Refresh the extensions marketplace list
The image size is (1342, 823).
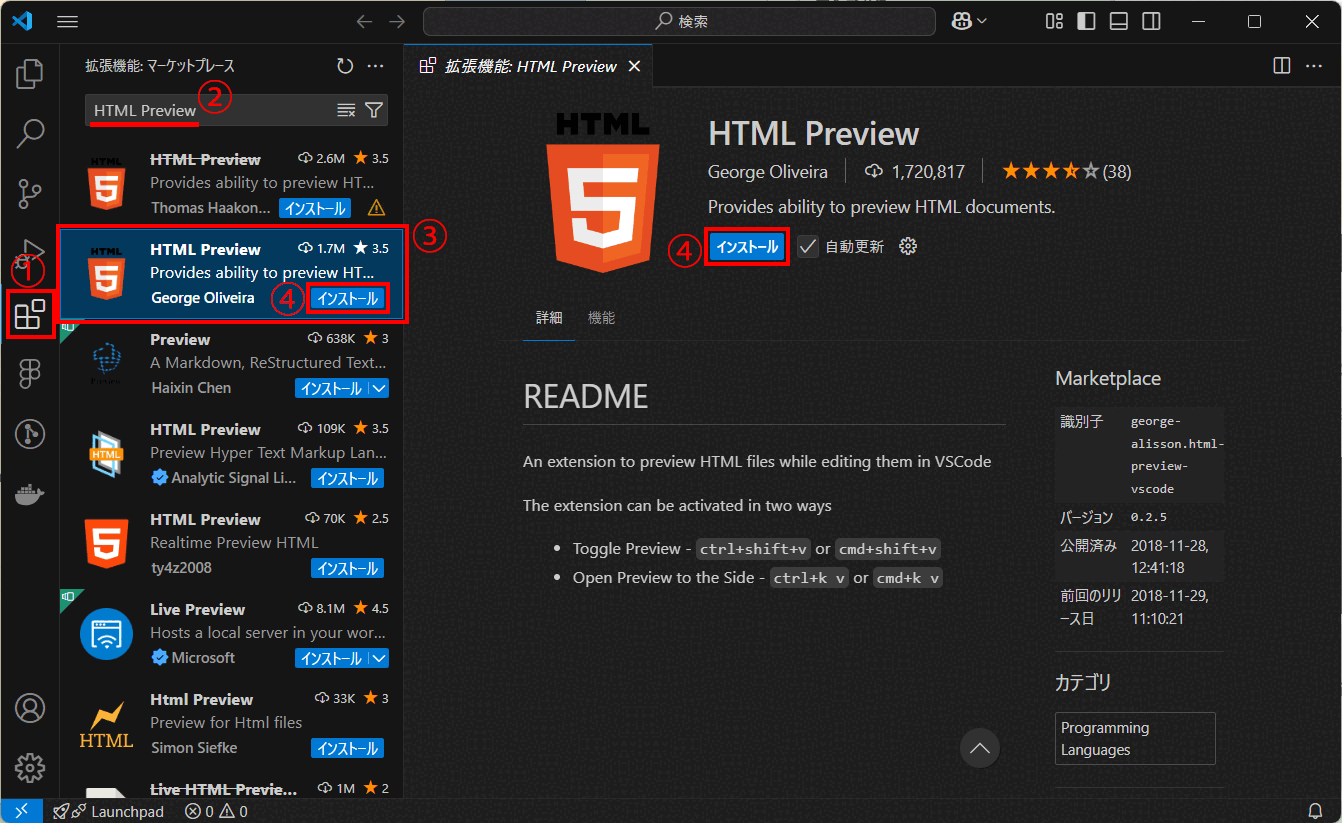click(x=344, y=66)
